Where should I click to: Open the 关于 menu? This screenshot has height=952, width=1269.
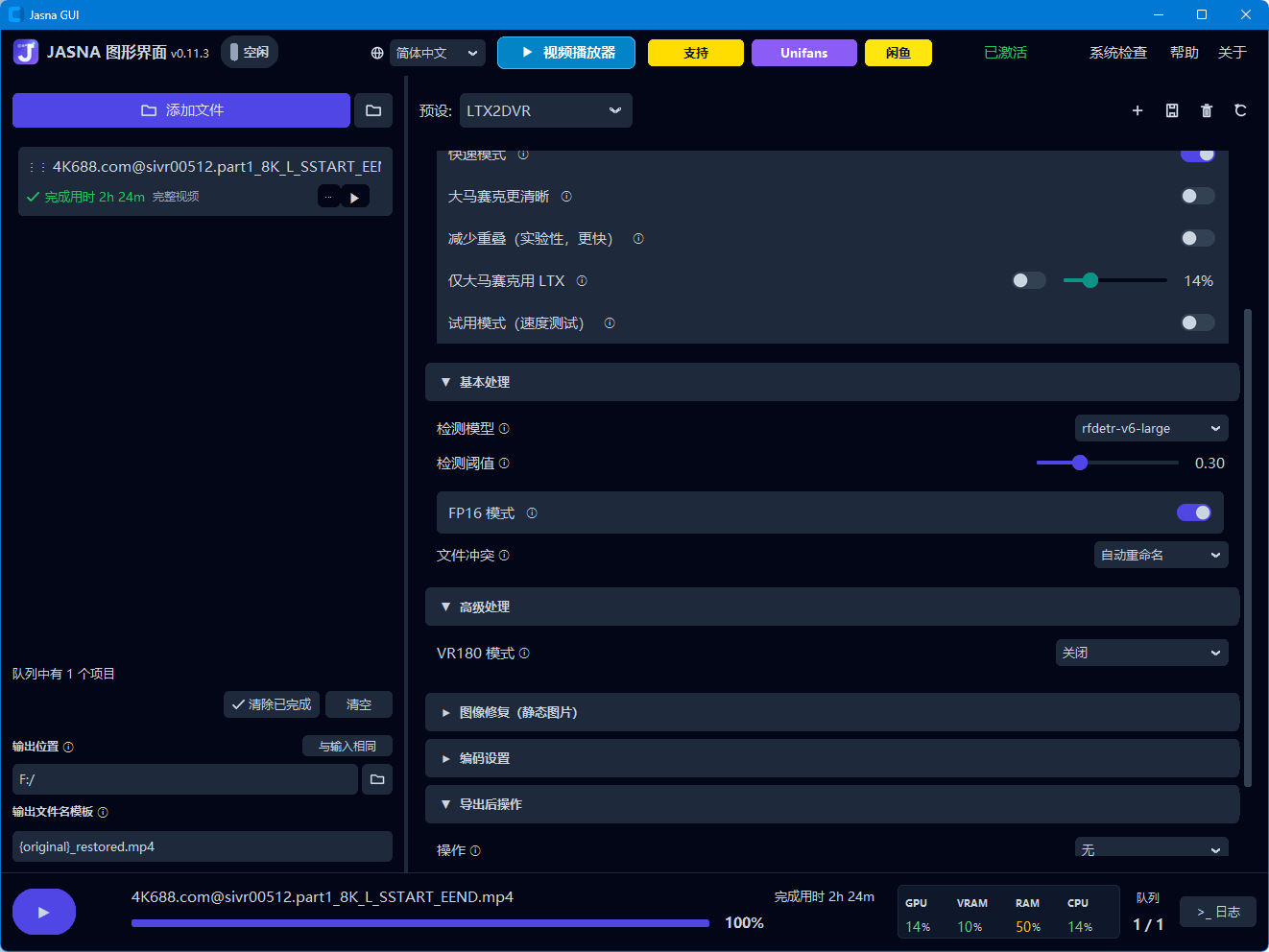[1232, 53]
